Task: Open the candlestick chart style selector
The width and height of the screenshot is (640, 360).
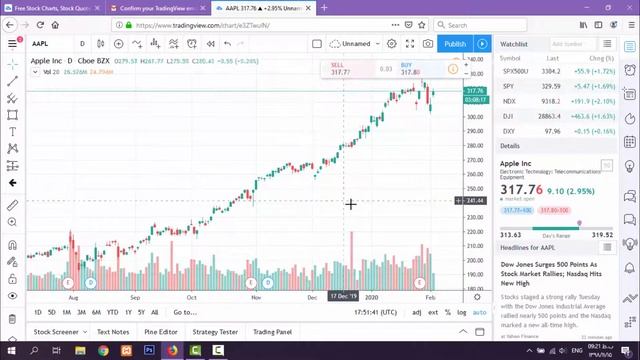Action: (x=100, y=44)
